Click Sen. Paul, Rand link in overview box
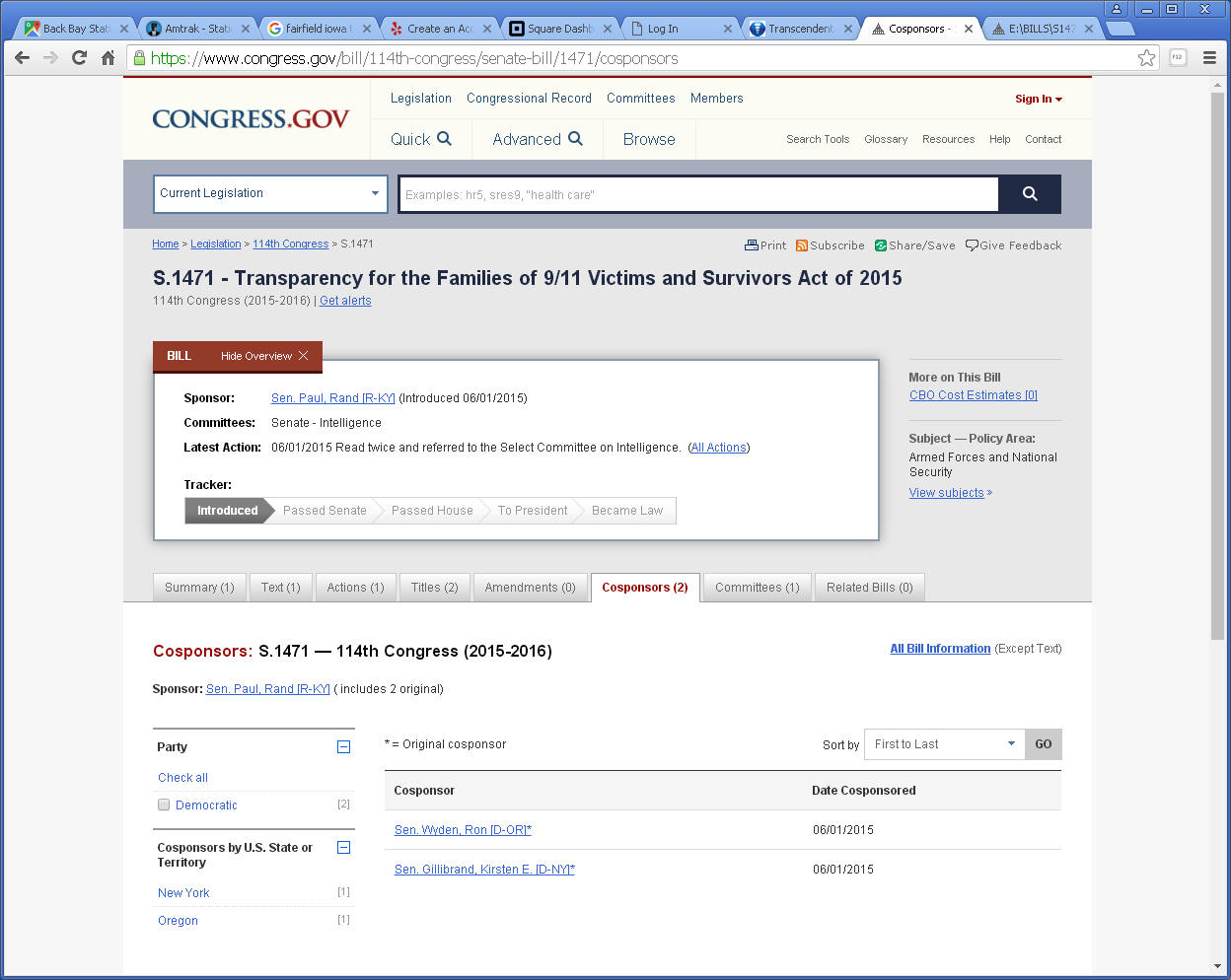Image resolution: width=1231 pixels, height=980 pixels. pyautogui.click(x=333, y=398)
